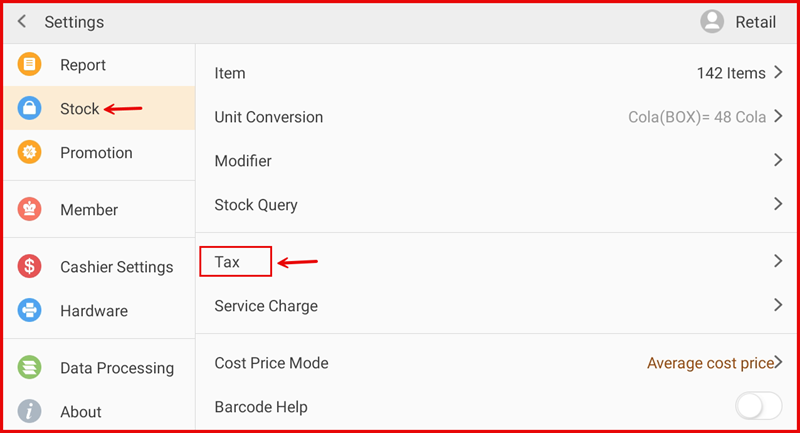Click the Retail user avatar icon

[712, 21]
